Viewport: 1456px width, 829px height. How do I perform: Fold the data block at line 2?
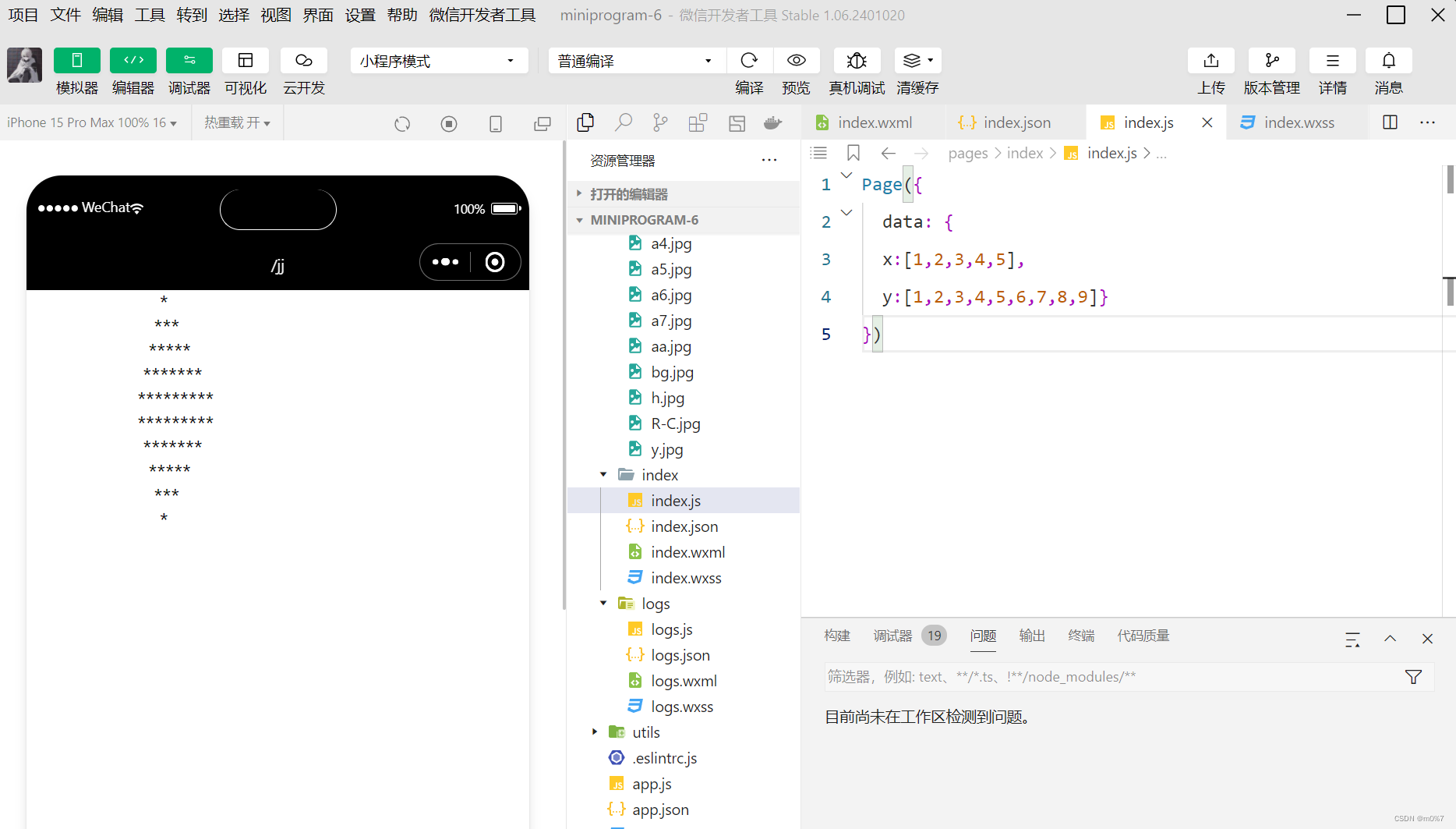[x=846, y=212]
